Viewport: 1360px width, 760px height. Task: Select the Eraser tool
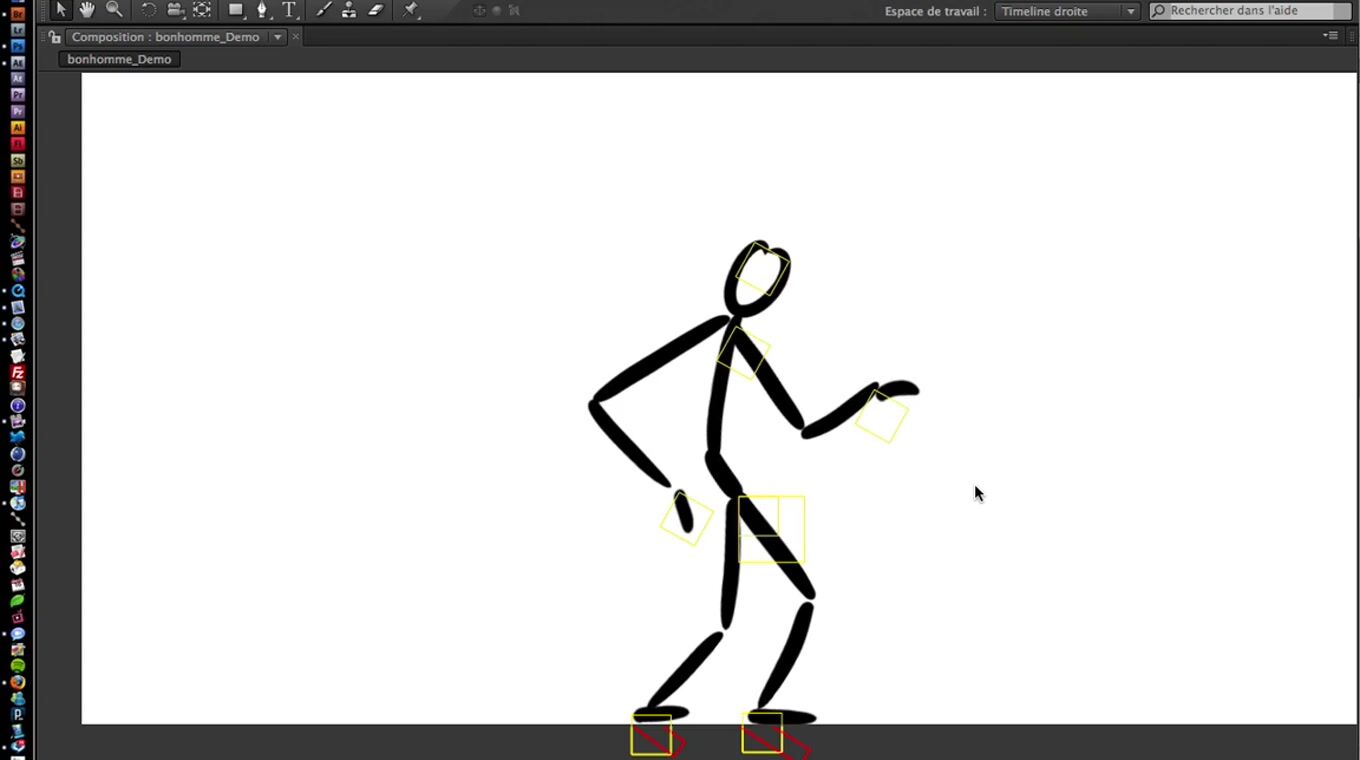(376, 10)
